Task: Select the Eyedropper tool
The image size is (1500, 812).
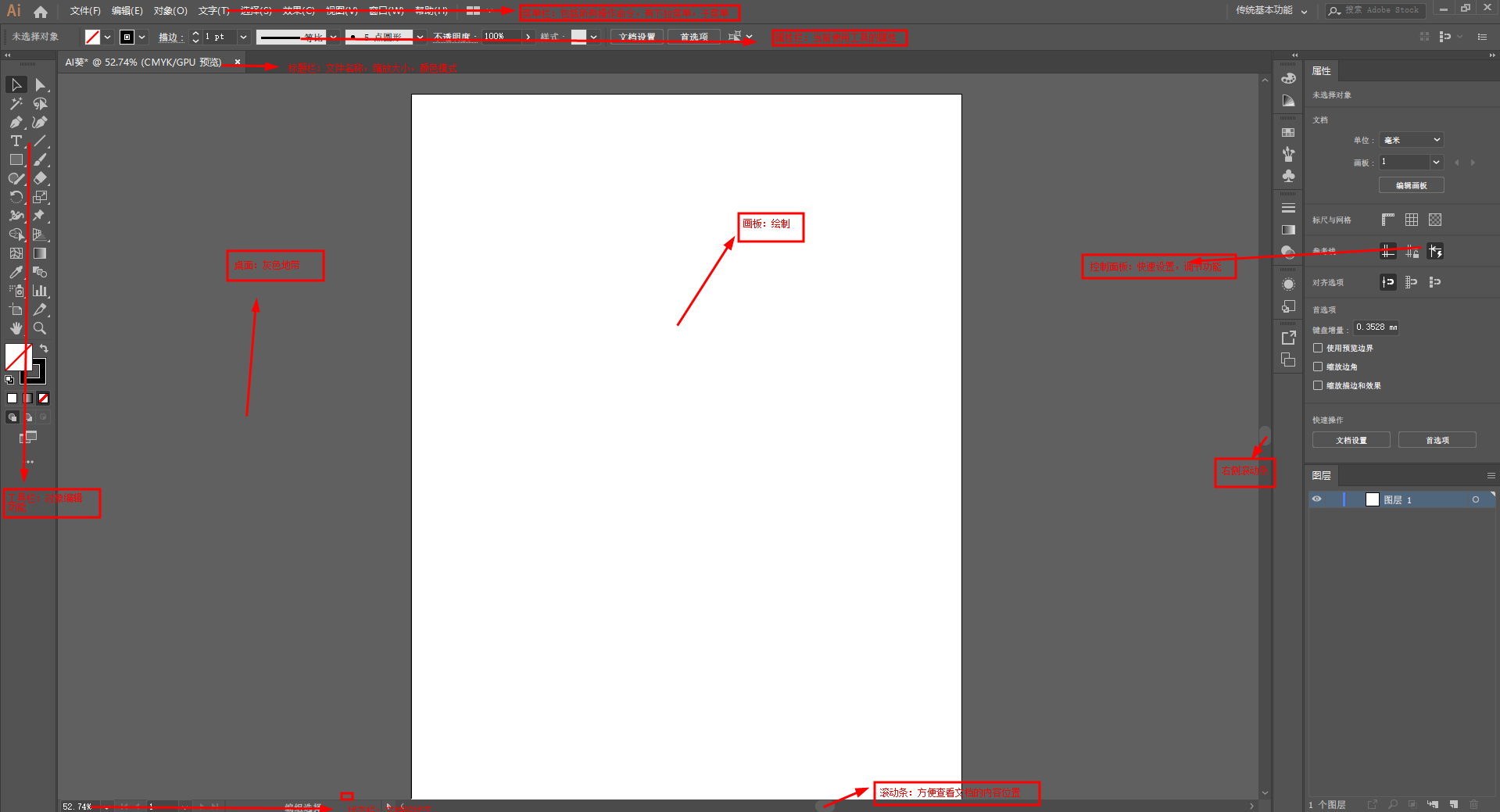Action: 16,272
